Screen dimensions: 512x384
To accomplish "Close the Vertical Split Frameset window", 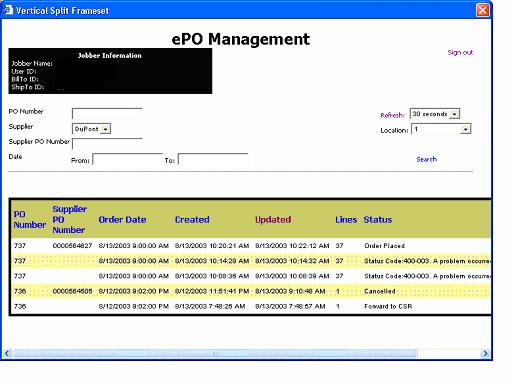I will click(483, 10).
